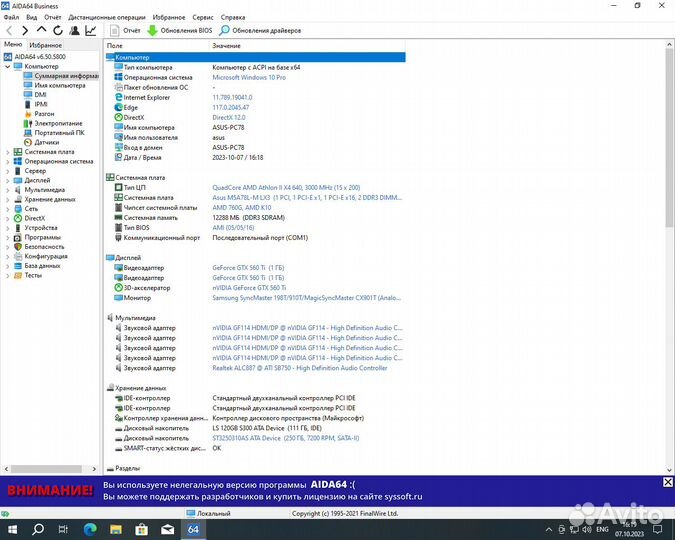675x540 pixels.
Task: Select Конфигурация in the tree
Action: [x=41, y=256]
